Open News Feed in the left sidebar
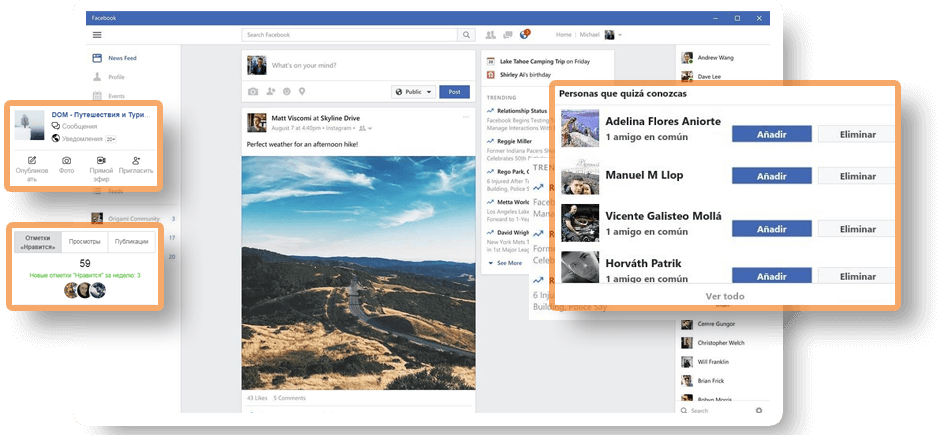The height and width of the screenshot is (435, 941). click(x=122, y=58)
